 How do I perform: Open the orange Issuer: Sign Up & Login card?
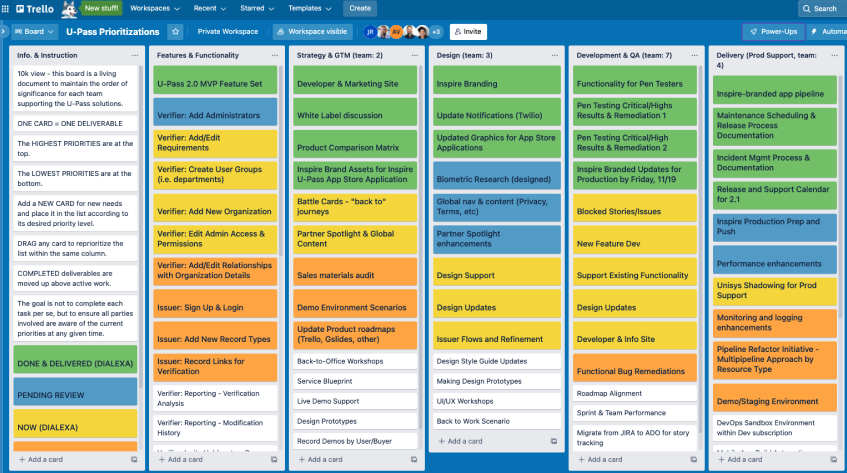click(215, 304)
